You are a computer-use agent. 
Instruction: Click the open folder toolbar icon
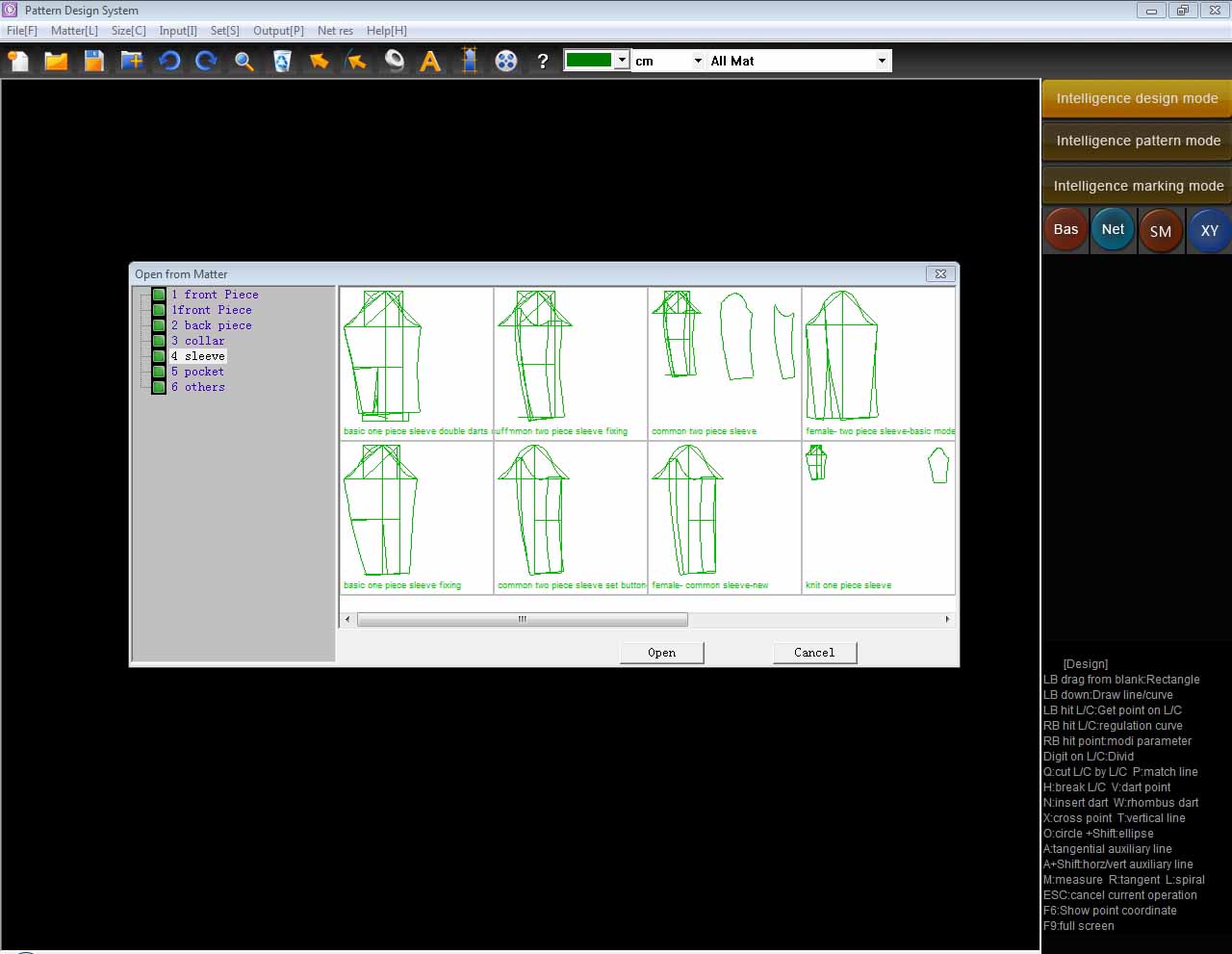pyautogui.click(x=56, y=62)
